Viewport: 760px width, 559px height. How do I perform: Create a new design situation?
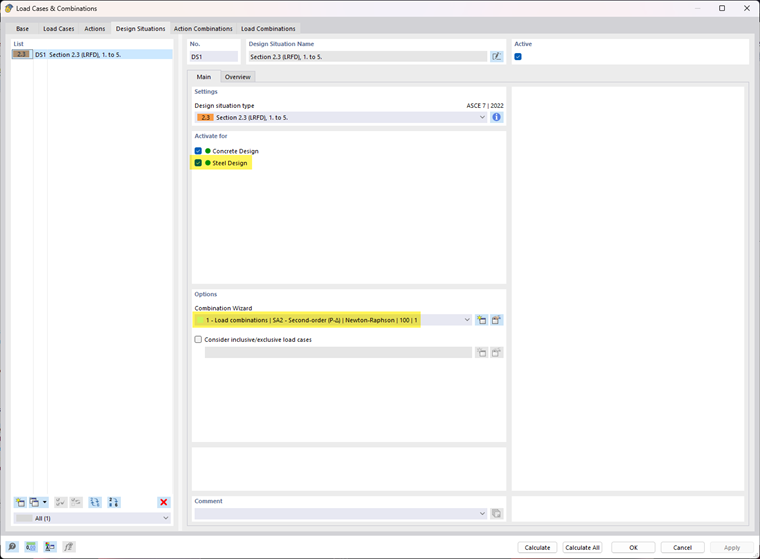pyautogui.click(x=20, y=502)
